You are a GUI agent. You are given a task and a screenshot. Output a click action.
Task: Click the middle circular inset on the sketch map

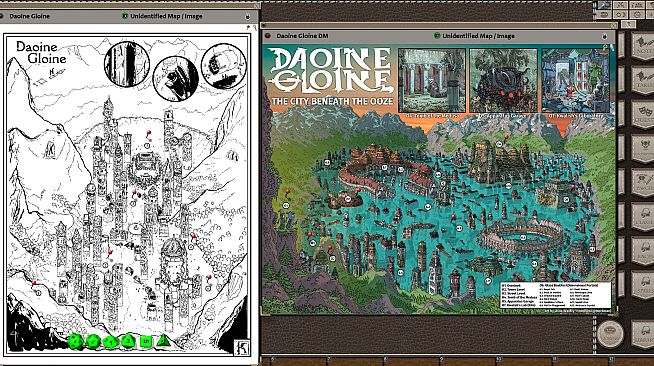pos(175,78)
